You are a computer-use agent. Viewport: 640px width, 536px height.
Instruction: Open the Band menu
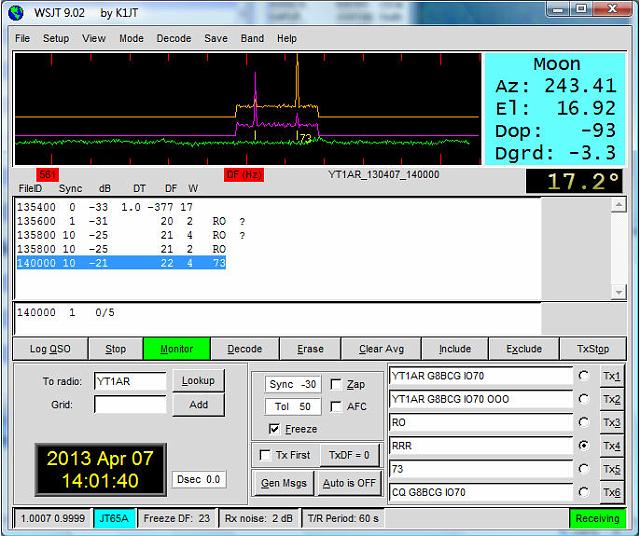click(x=252, y=38)
